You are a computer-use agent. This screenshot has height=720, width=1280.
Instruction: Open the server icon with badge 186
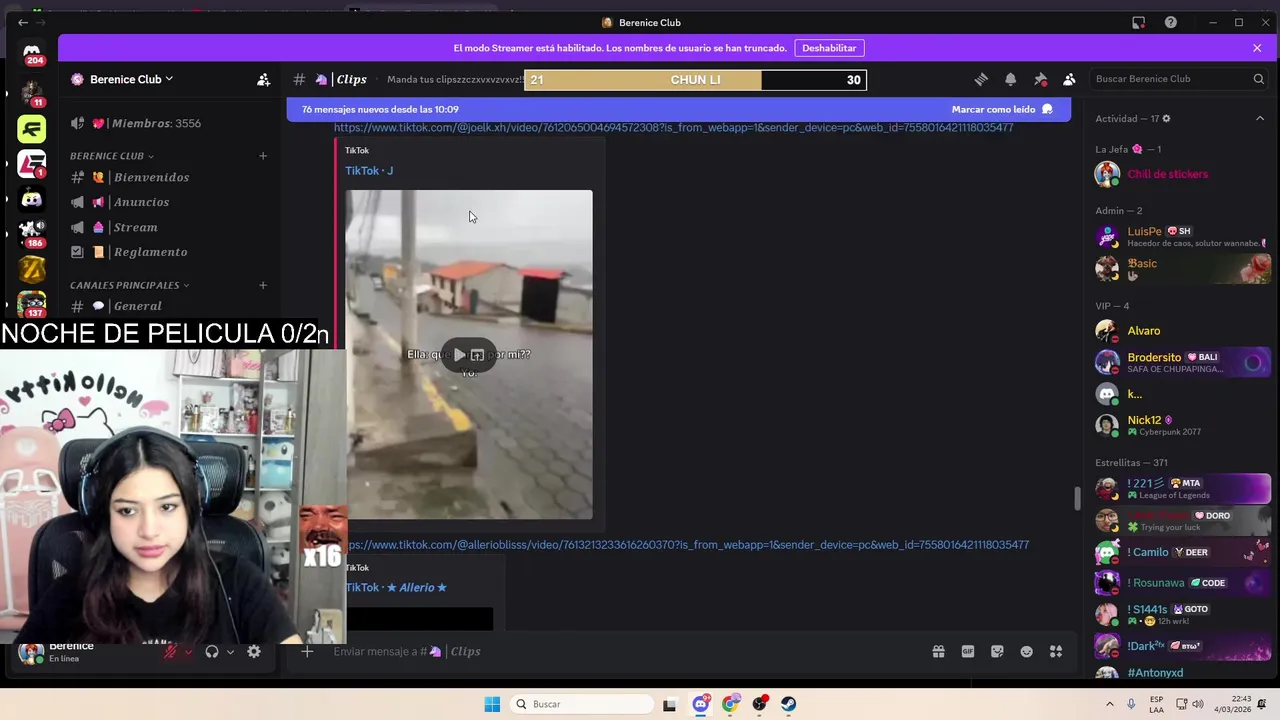[32, 232]
